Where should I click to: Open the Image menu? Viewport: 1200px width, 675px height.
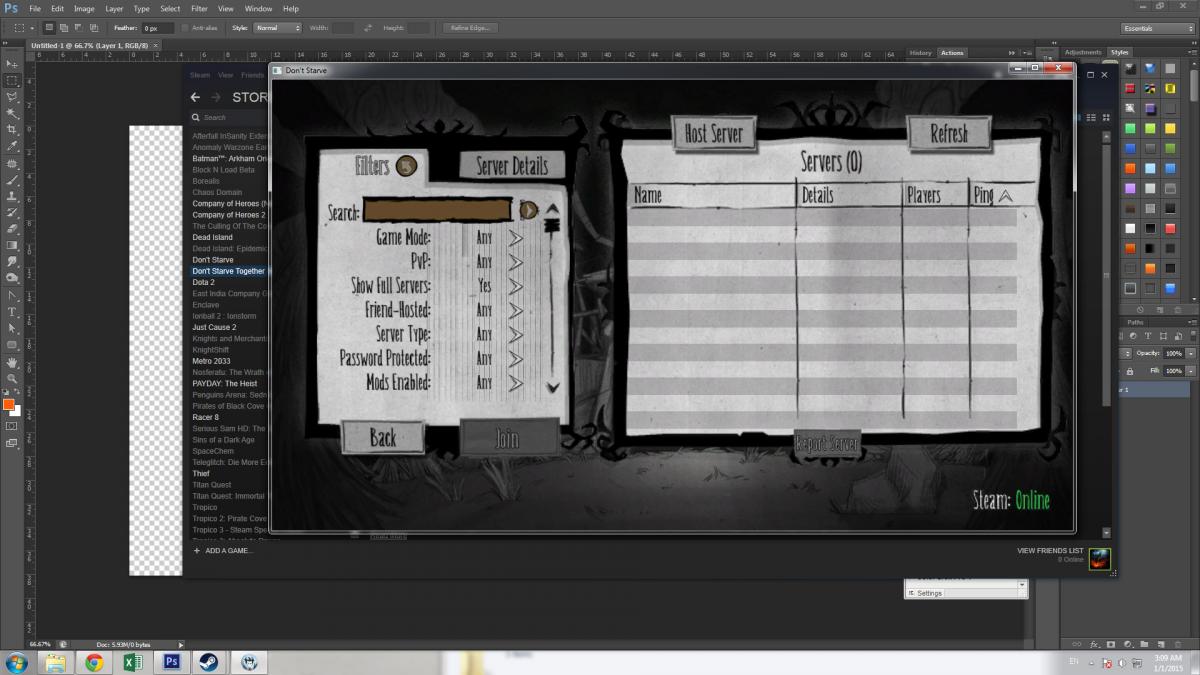84,8
